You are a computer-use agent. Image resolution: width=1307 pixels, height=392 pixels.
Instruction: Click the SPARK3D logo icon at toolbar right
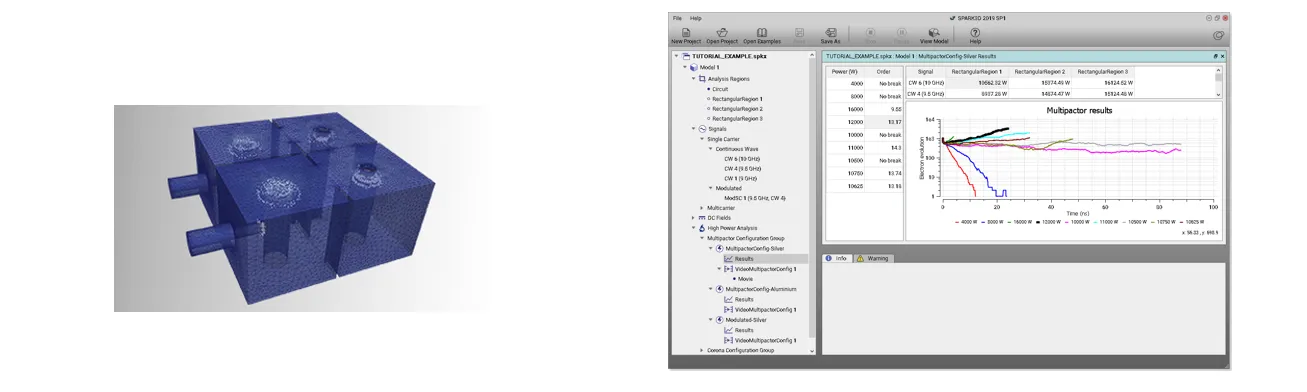[x=1218, y=35]
